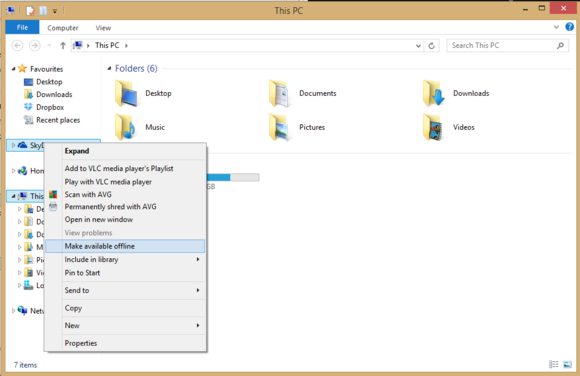Open the Include in library submenu
This screenshot has width=580, height=376.
[x=125, y=259]
